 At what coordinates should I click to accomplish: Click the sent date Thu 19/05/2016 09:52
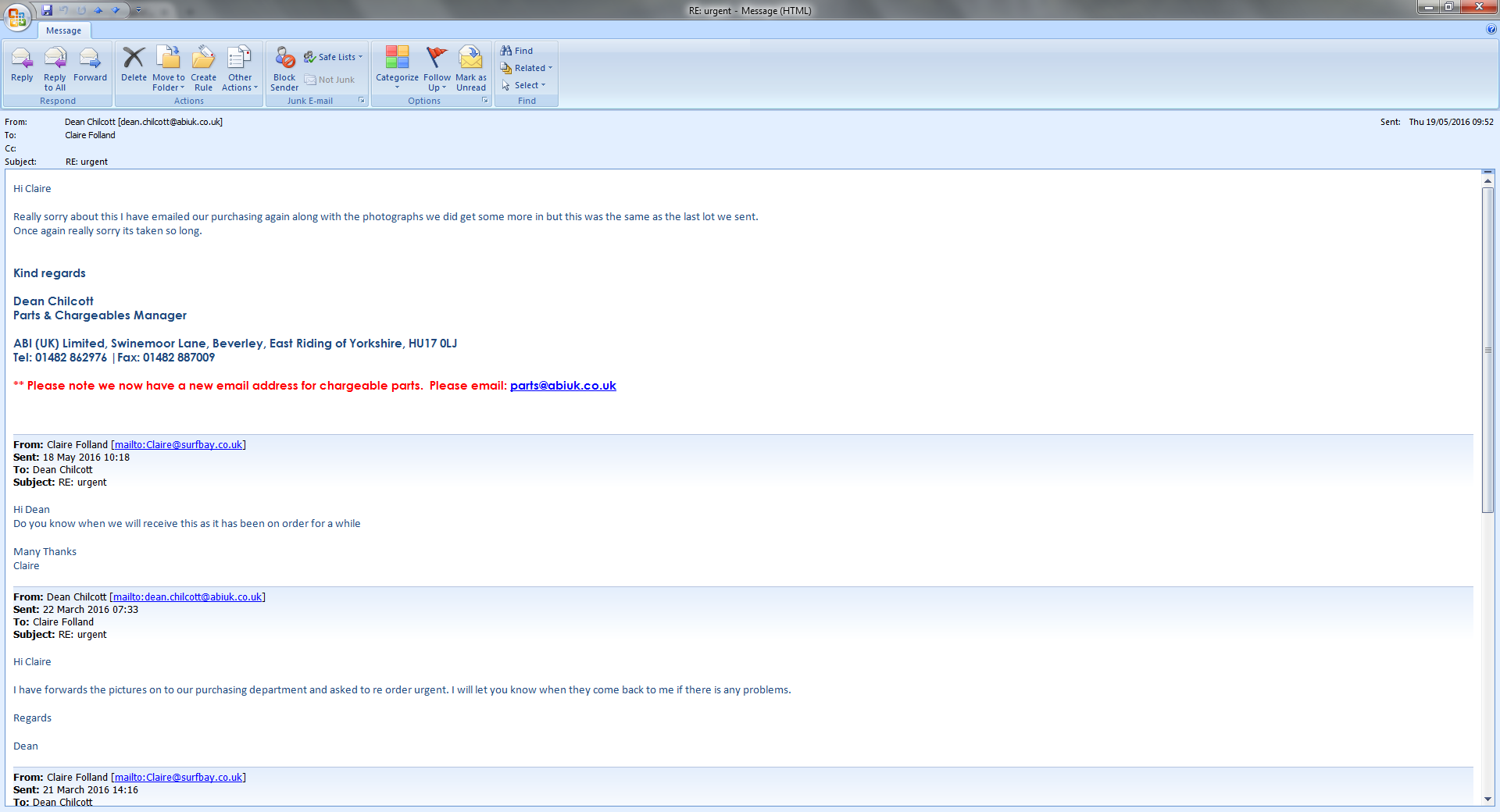tap(1451, 122)
